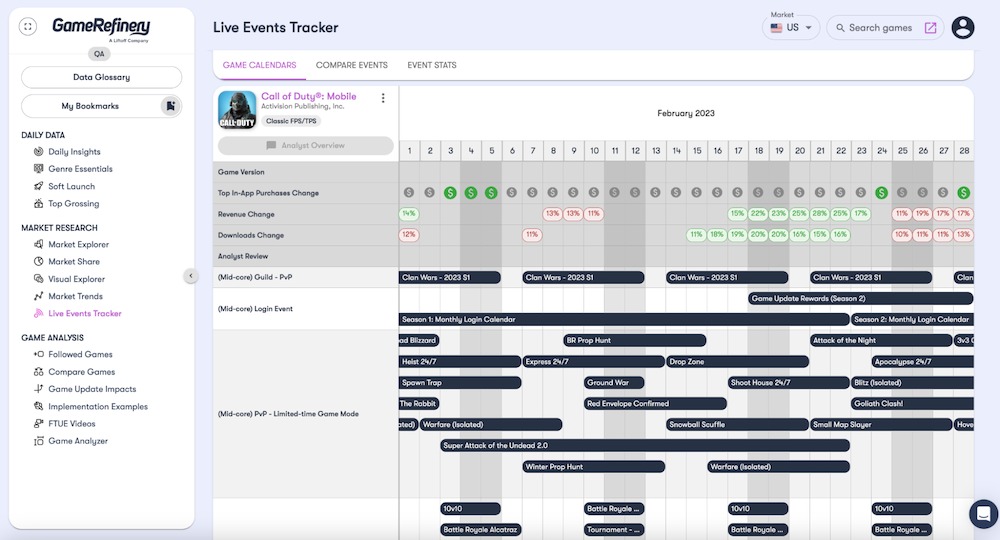Select Live Events Tracker in sidebar
Viewport: 1000px width, 540px height.
pyautogui.click(x=85, y=313)
